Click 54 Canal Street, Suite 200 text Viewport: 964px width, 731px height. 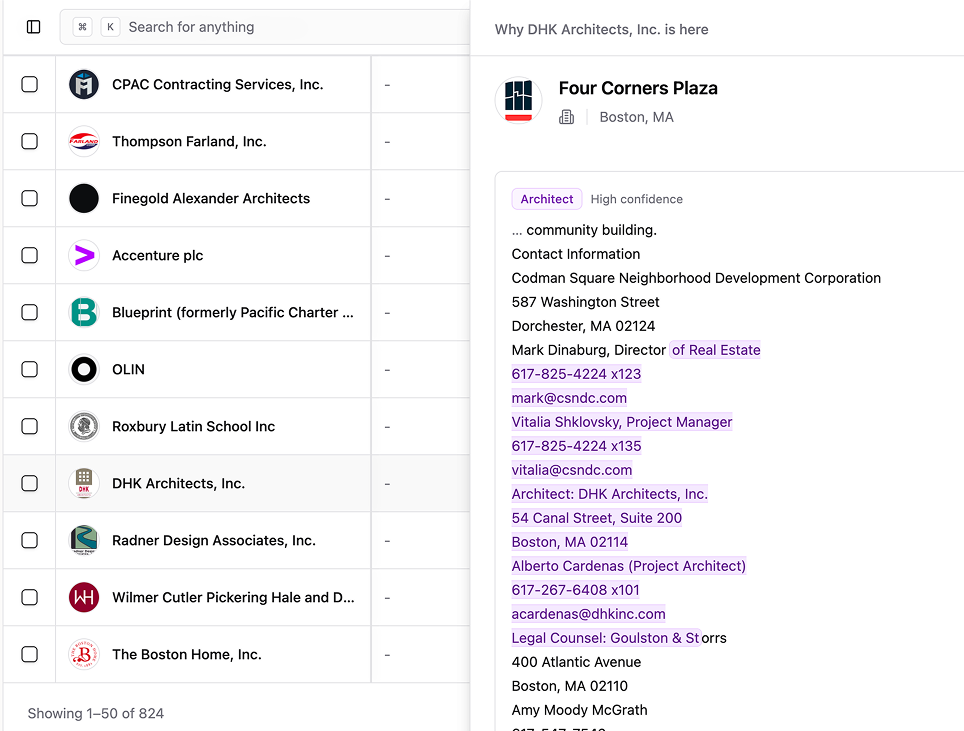(x=597, y=518)
